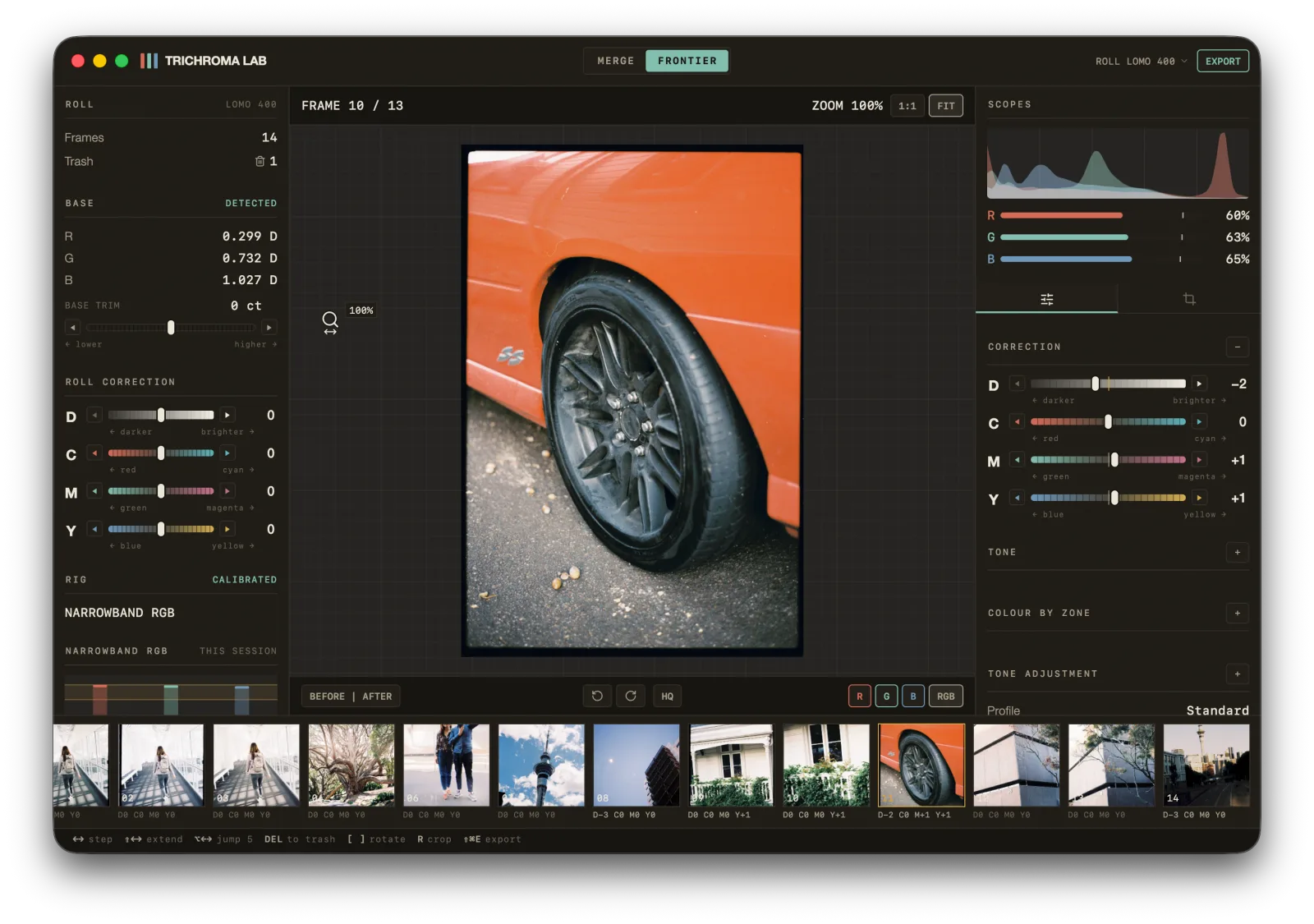The width and height of the screenshot is (1314, 924).
Task: Click the Fit zoom button
Action: pyautogui.click(x=946, y=106)
